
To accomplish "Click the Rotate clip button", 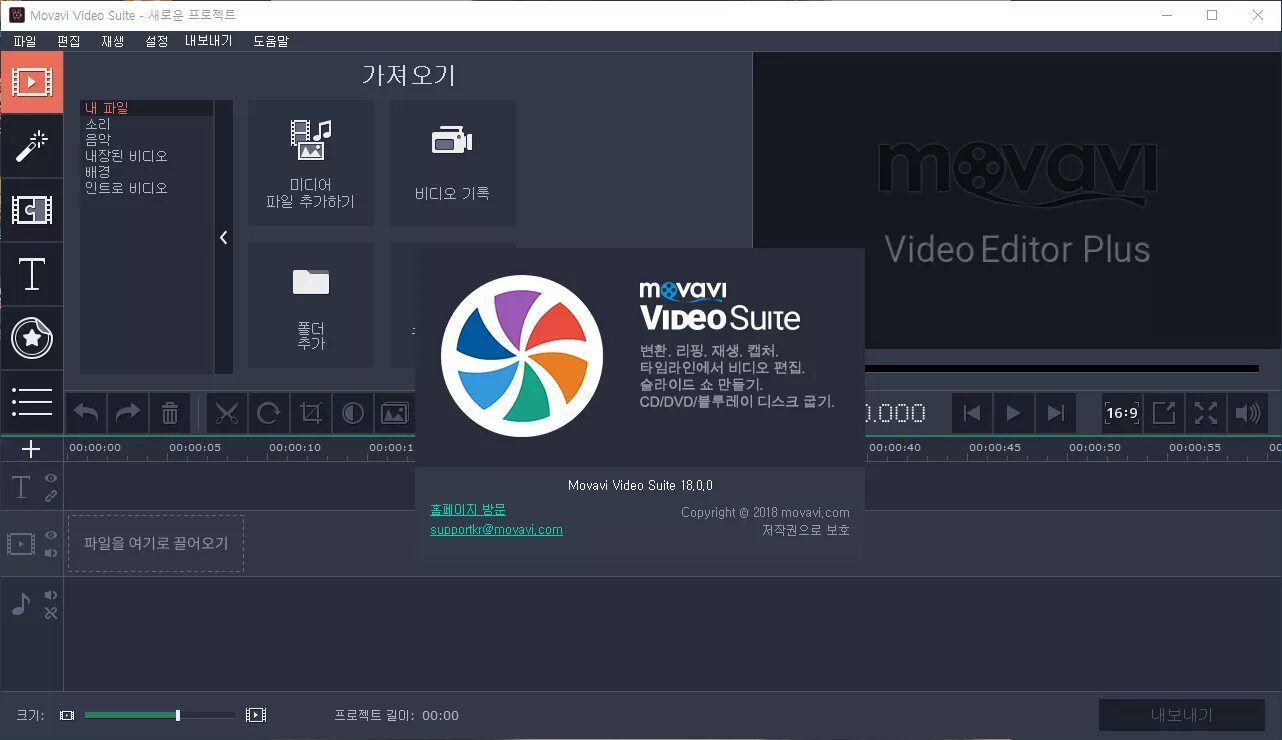I will [269, 413].
